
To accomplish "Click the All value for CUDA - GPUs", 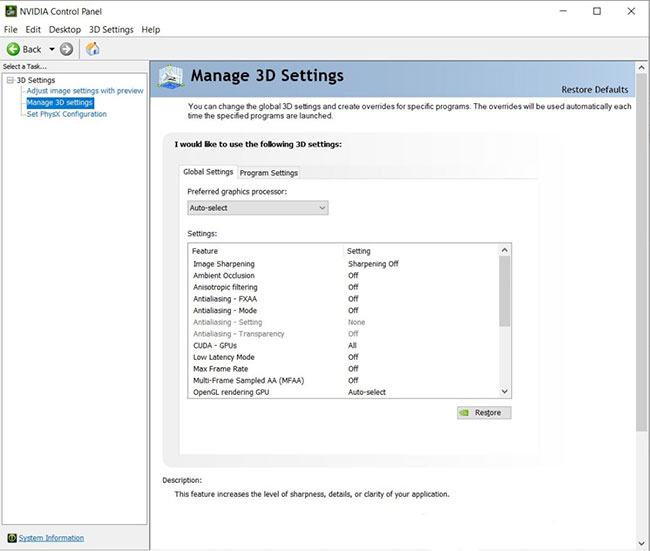I will 352,345.
